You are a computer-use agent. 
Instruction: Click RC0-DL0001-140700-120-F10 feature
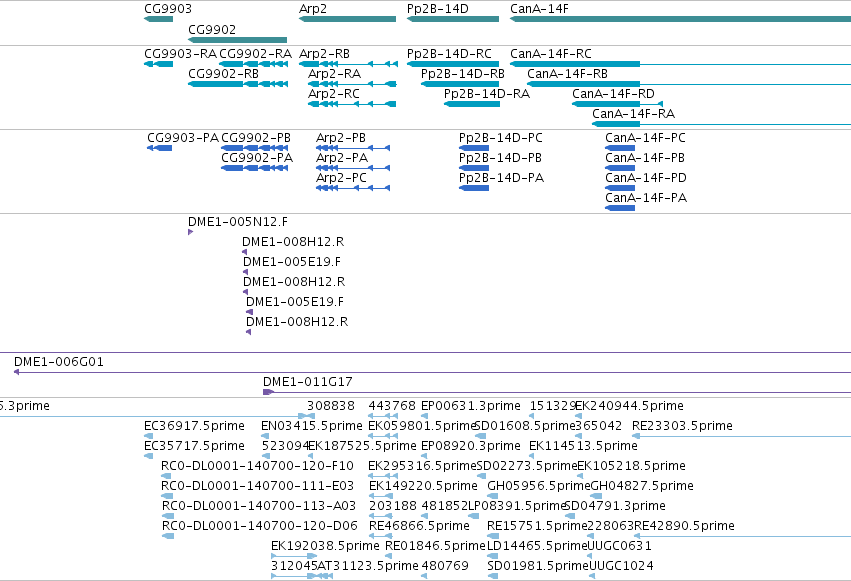click(x=167, y=476)
